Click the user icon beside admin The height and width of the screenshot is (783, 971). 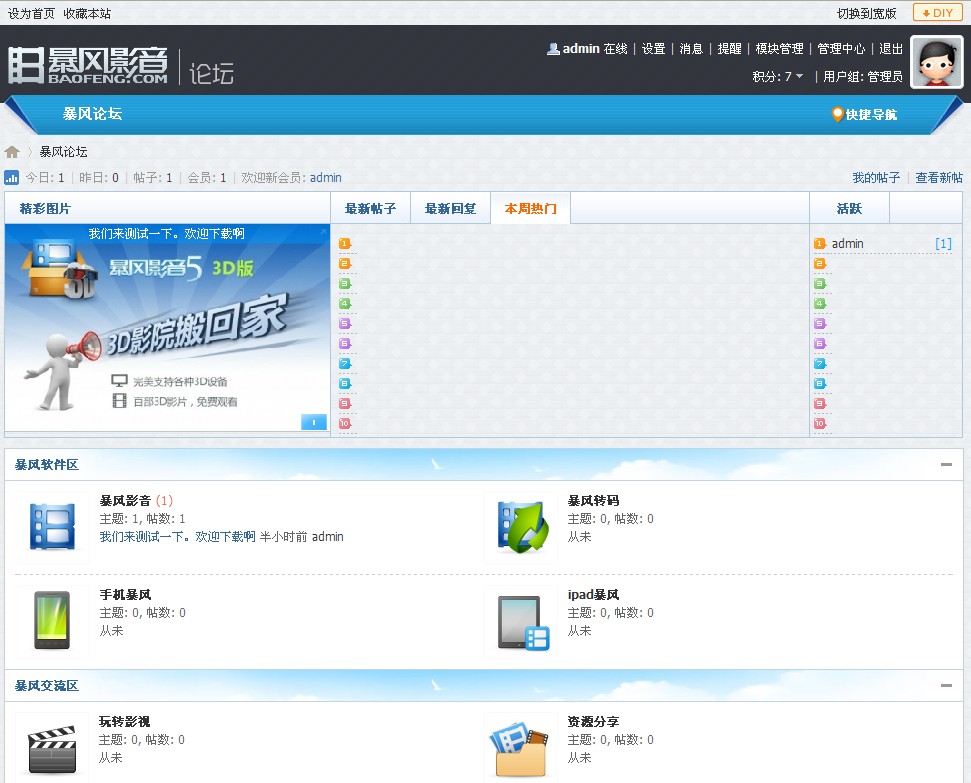(553, 48)
